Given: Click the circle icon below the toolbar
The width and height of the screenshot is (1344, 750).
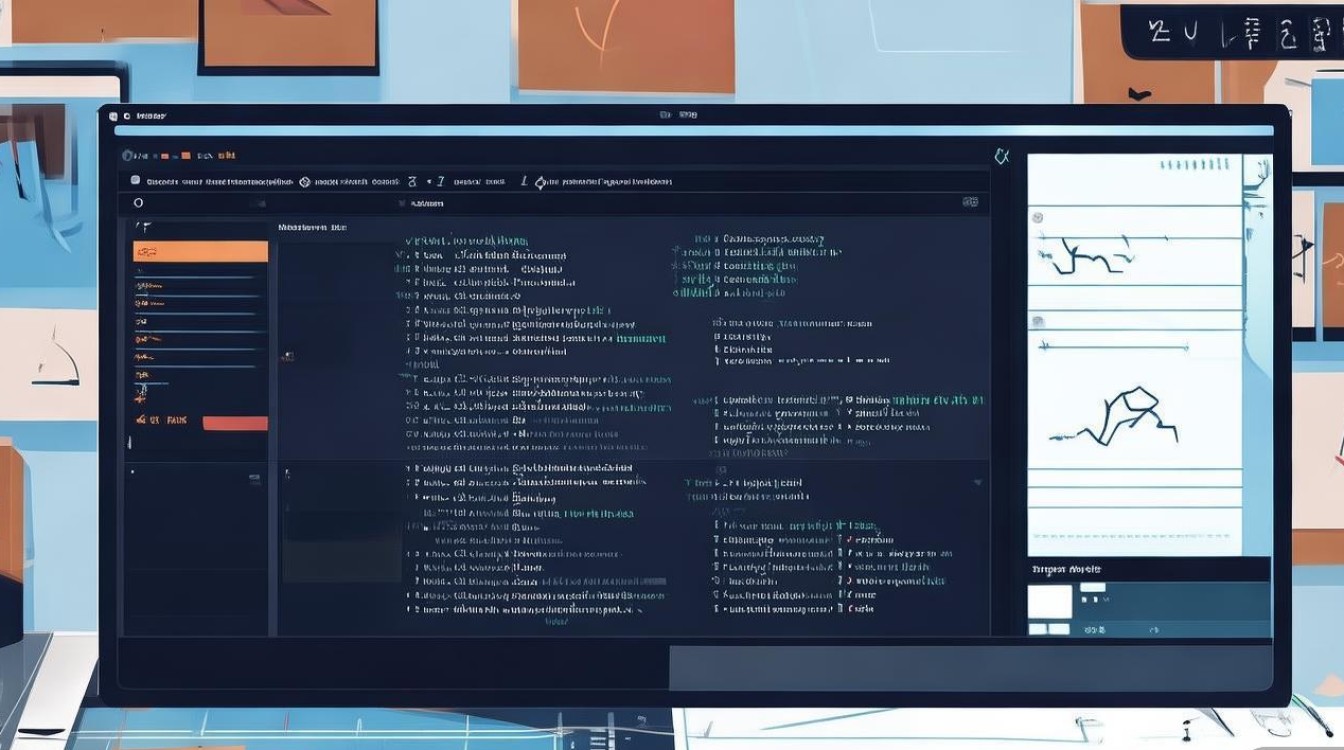Looking at the screenshot, I should point(139,203).
